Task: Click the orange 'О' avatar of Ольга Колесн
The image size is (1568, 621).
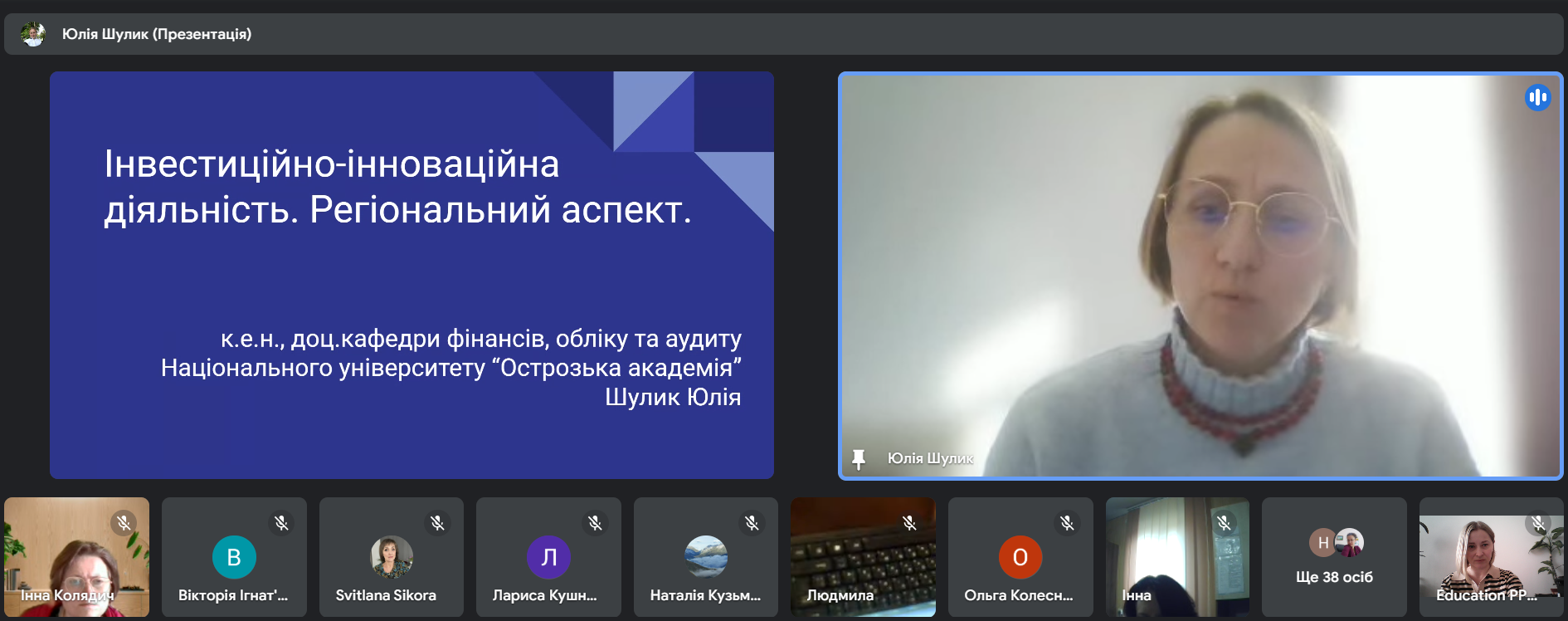Action: click(1020, 557)
